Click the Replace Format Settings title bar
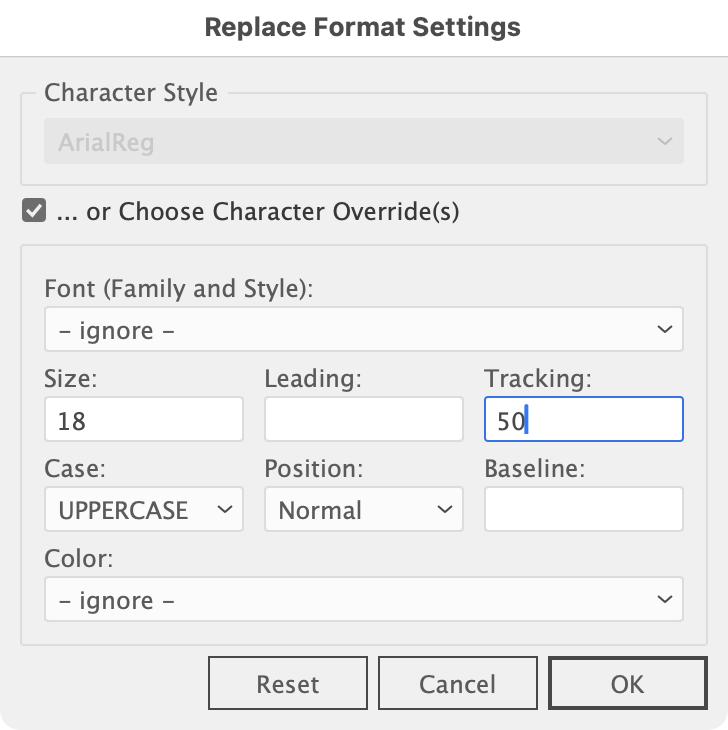 363,26
